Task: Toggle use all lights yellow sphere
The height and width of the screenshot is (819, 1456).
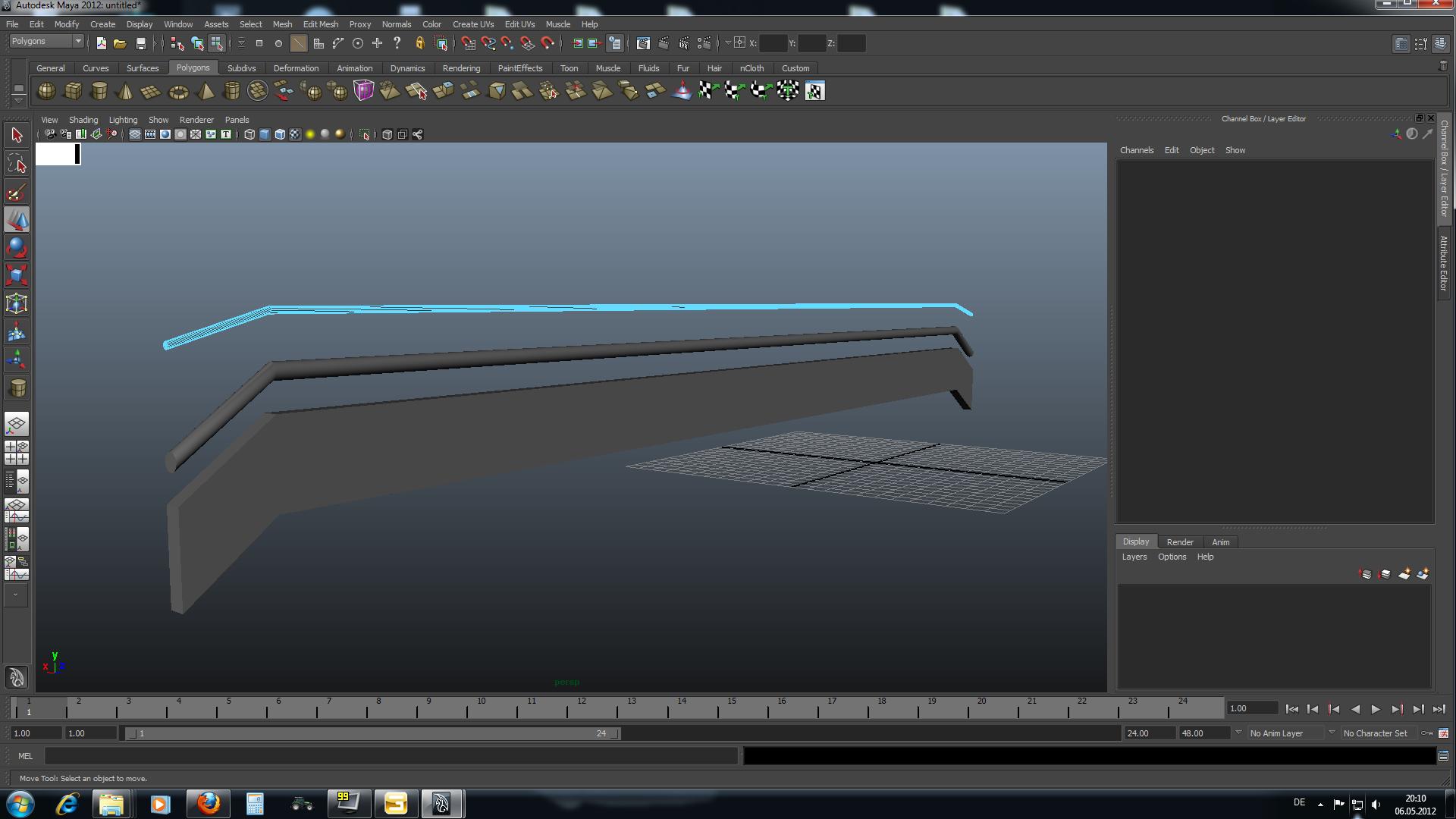Action: click(310, 134)
